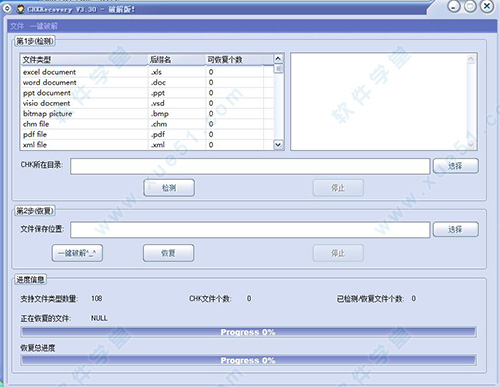500x387 pixels.
Task: Click the '.xml' suffix cell
Action: point(158,145)
